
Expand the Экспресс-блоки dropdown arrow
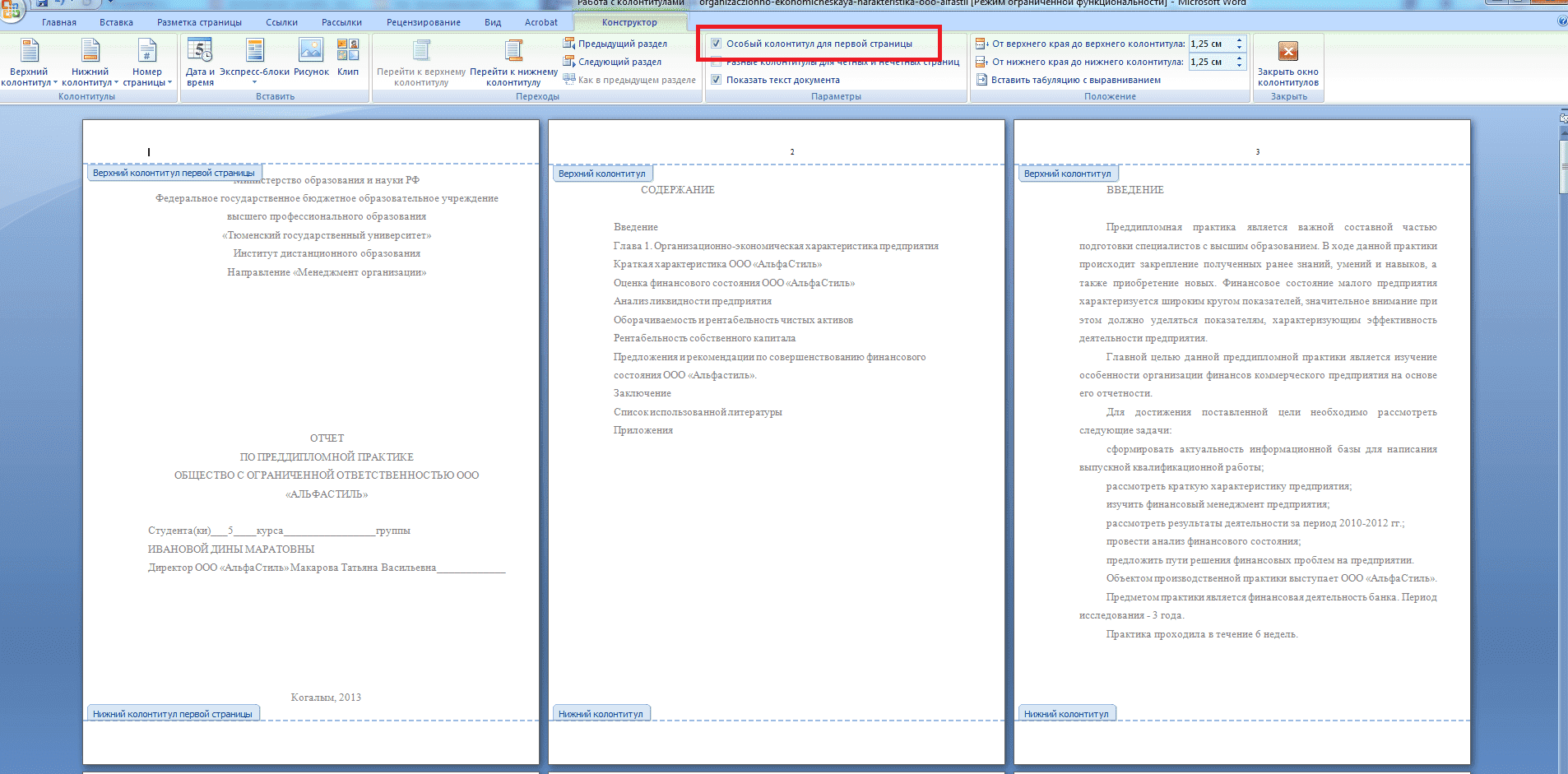tap(254, 83)
